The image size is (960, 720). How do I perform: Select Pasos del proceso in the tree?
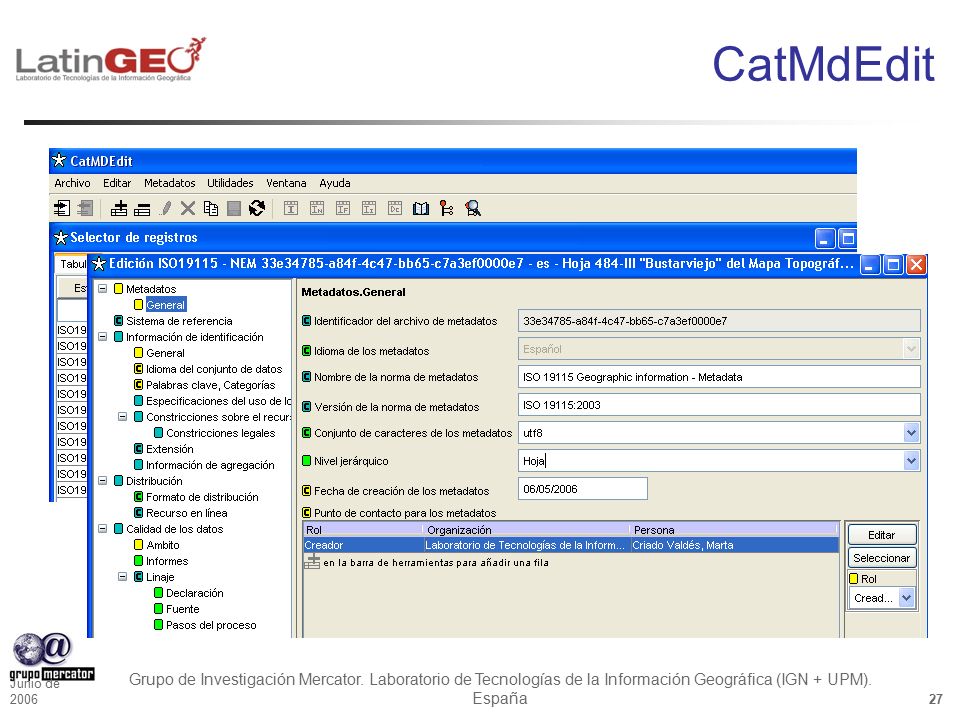click(211, 624)
